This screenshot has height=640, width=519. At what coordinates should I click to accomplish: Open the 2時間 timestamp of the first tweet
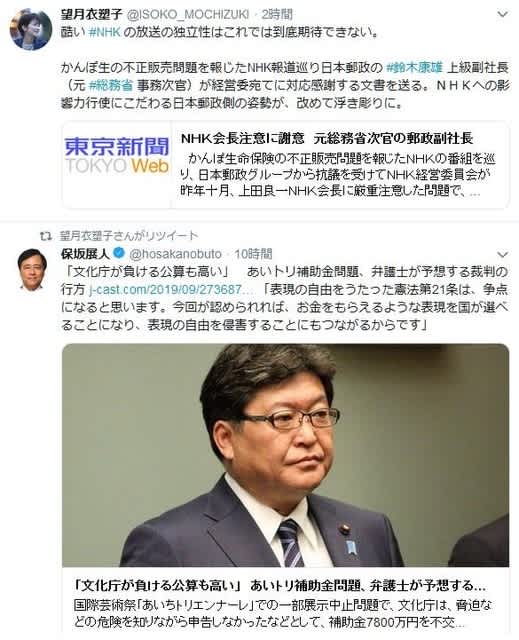coord(277,14)
